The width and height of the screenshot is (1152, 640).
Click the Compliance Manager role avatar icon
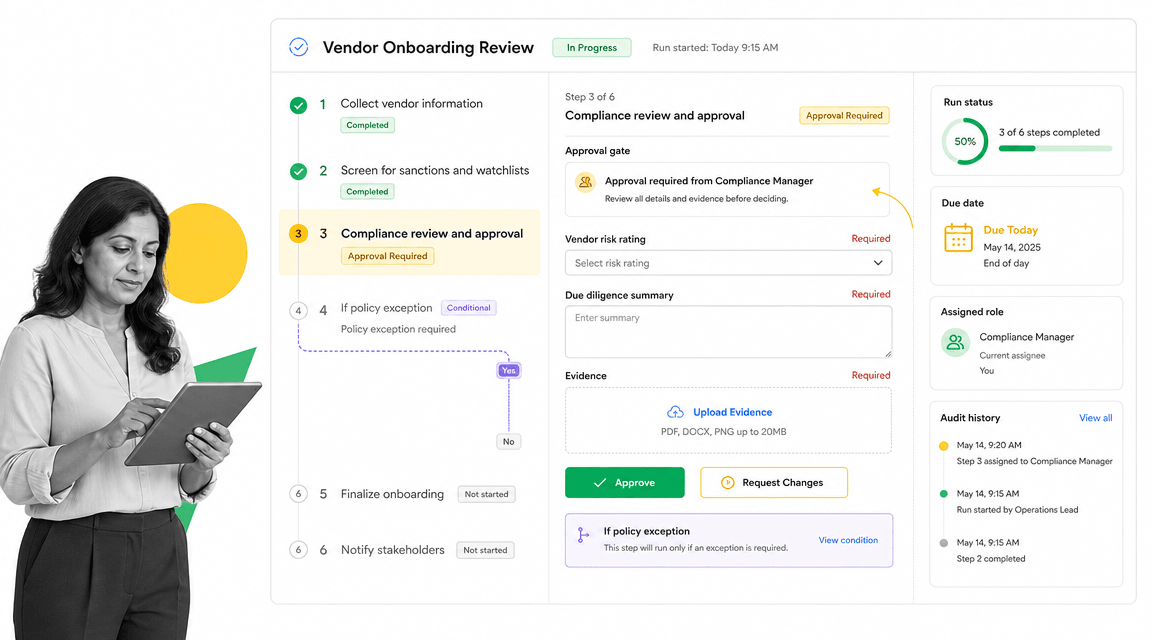click(x=955, y=342)
